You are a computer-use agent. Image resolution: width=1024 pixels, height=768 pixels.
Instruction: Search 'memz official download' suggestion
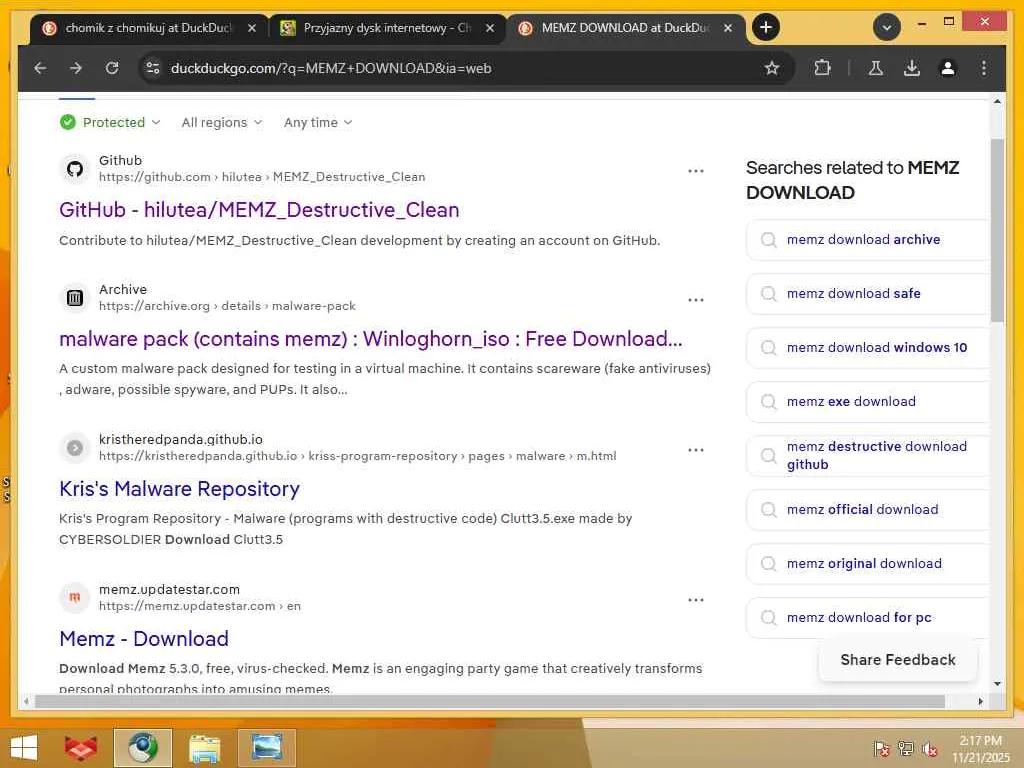(x=867, y=509)
